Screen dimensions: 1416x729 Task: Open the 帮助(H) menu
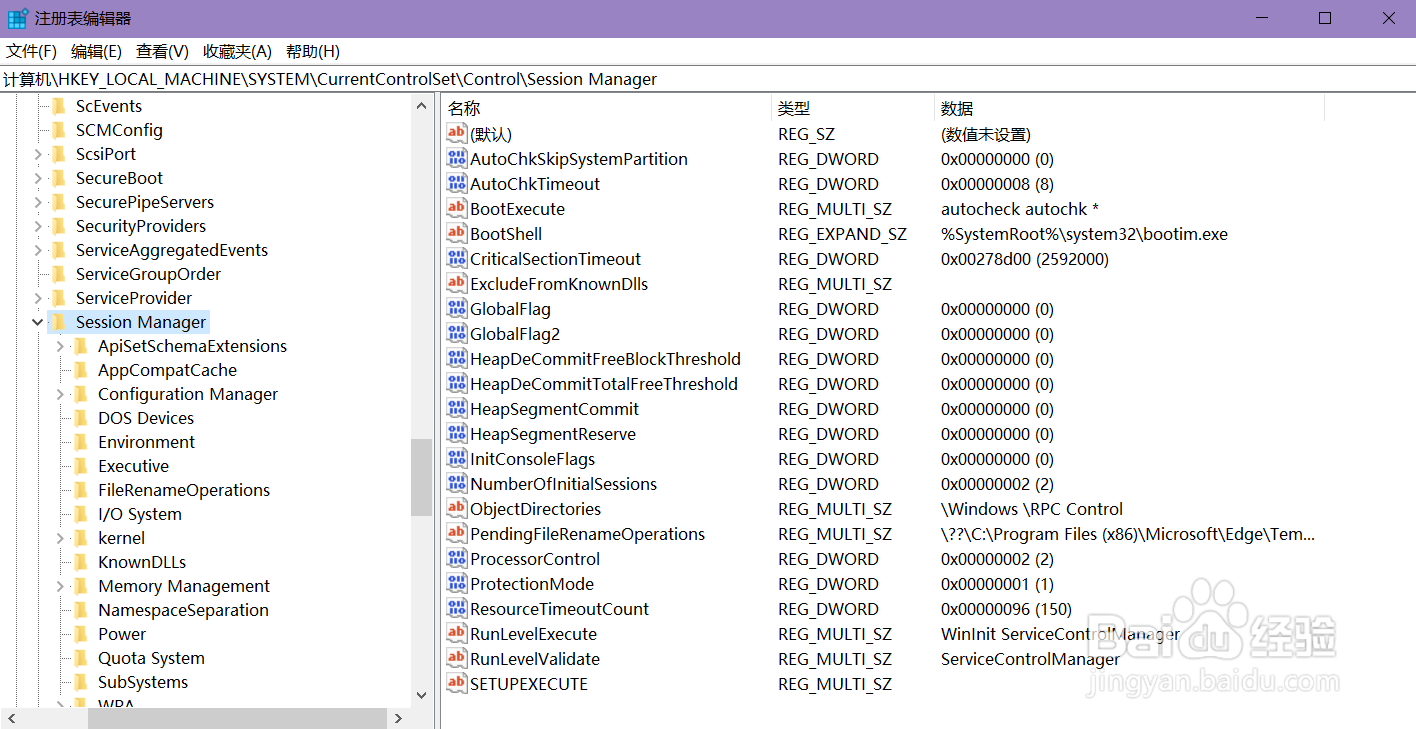[313, 51]
